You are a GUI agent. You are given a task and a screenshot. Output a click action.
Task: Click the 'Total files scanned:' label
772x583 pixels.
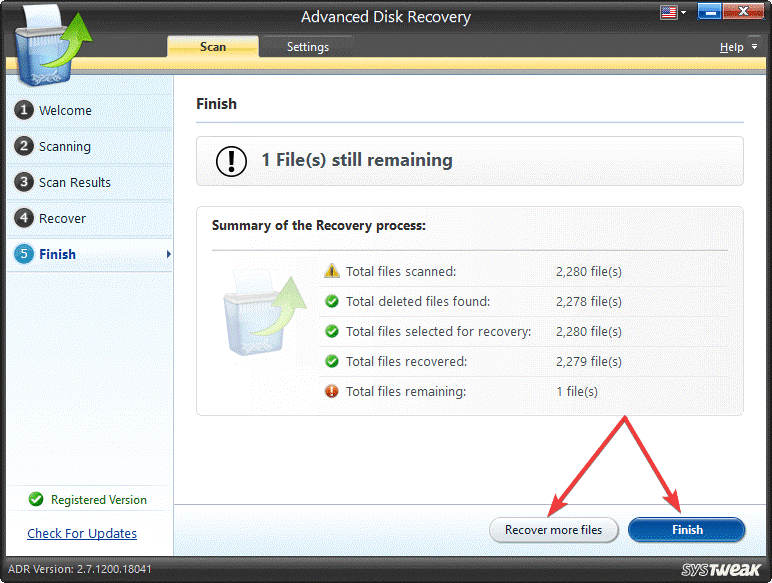tap(401, 271)
